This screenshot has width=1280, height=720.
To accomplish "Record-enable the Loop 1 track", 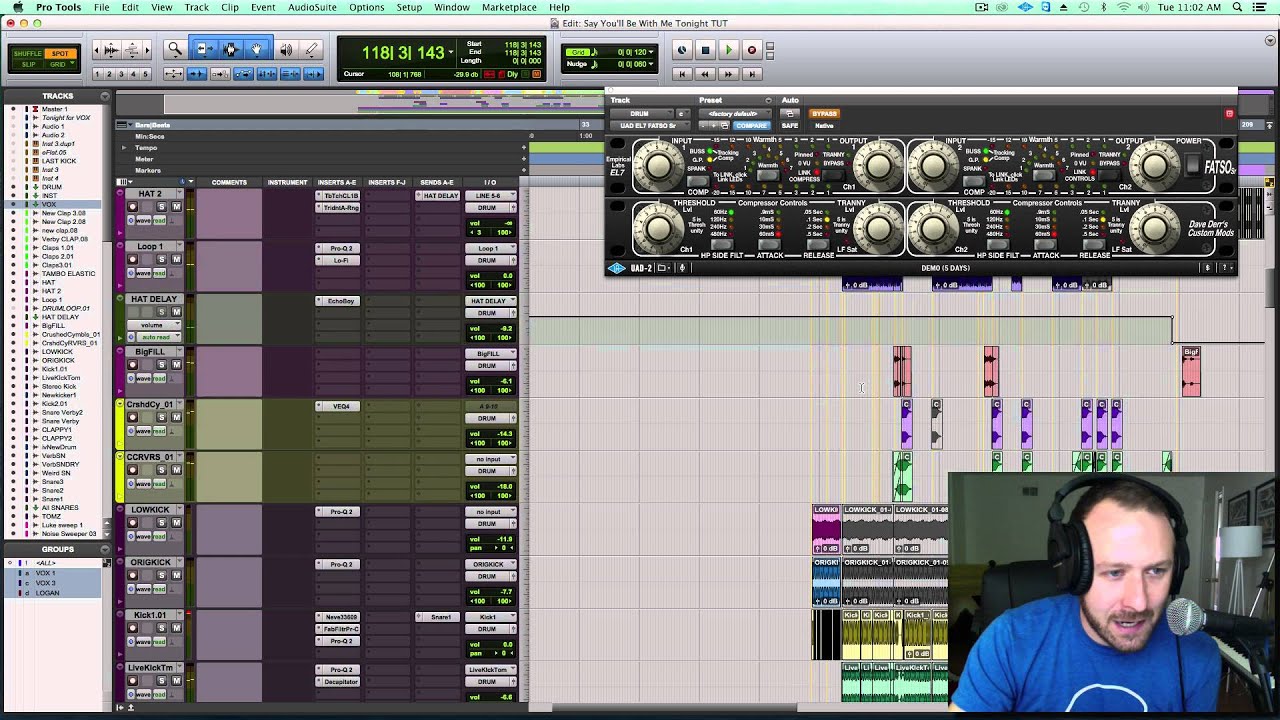I will [133, 260].
